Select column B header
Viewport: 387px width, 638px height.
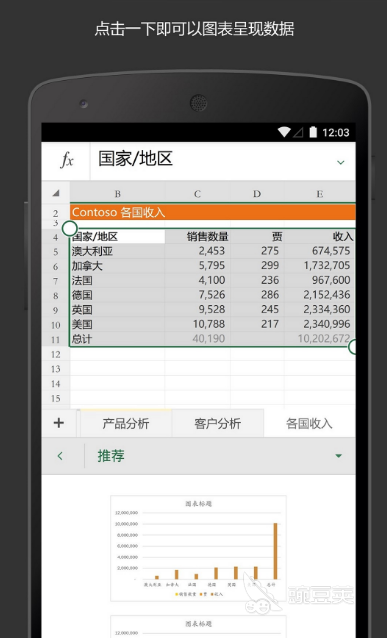coord(117,193)
